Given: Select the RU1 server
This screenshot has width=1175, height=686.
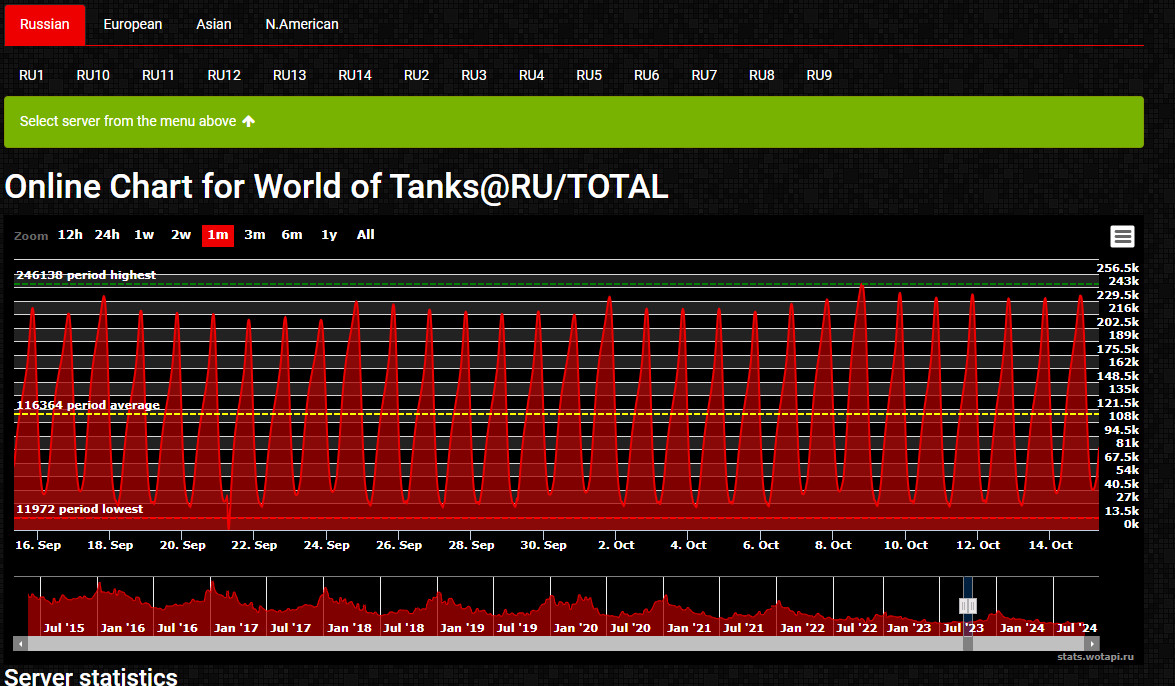Looking at the screenshot, I should click(31, 75).
